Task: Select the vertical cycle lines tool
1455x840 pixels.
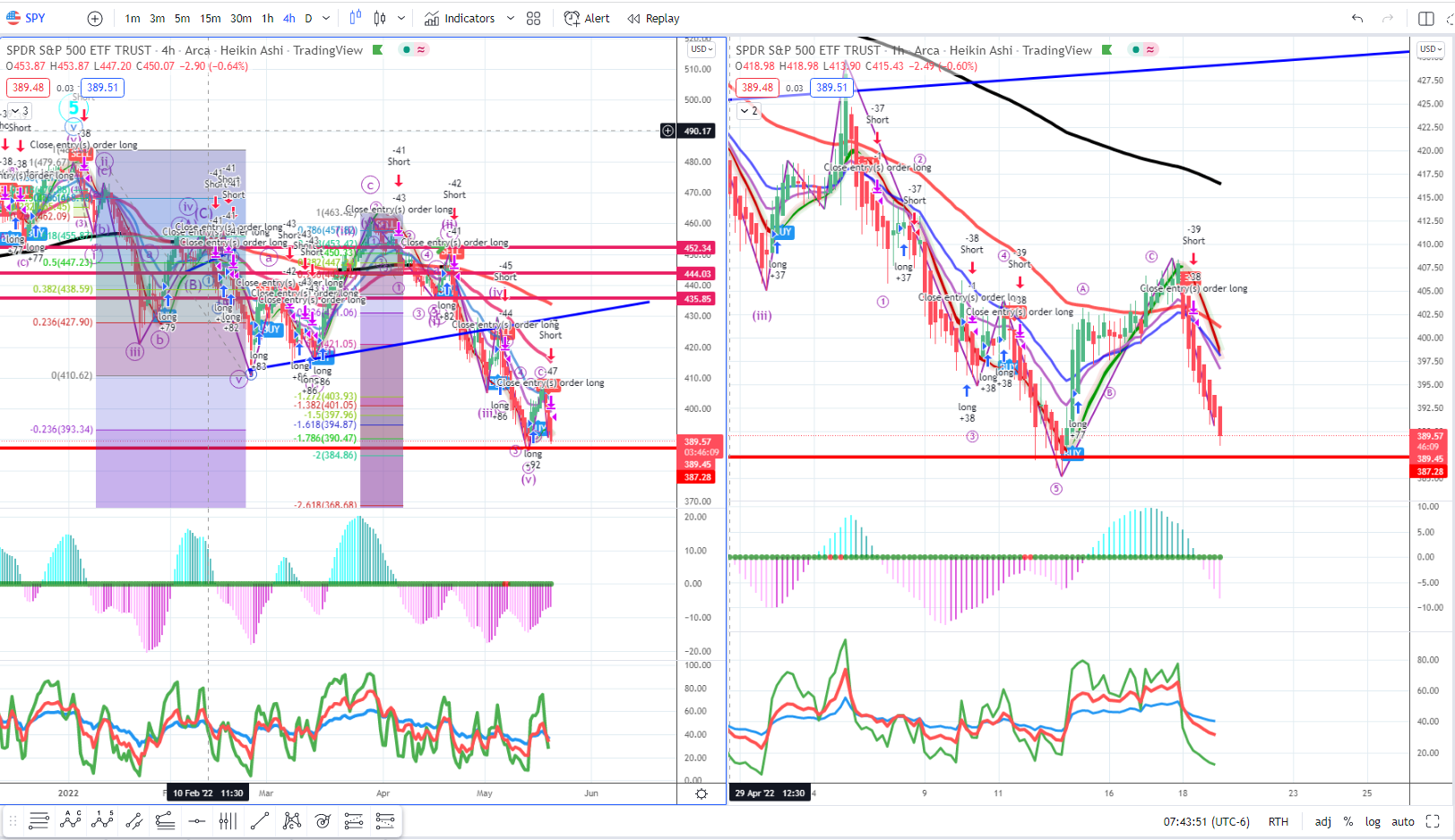Action: coord(228,820)
